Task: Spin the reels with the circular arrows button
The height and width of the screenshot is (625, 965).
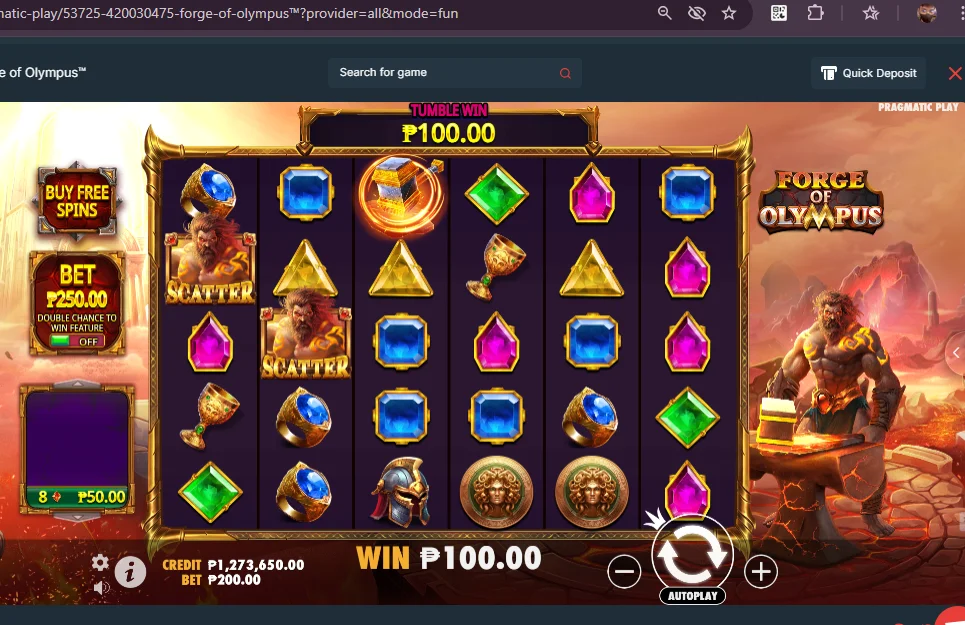Action: [692, 552]
